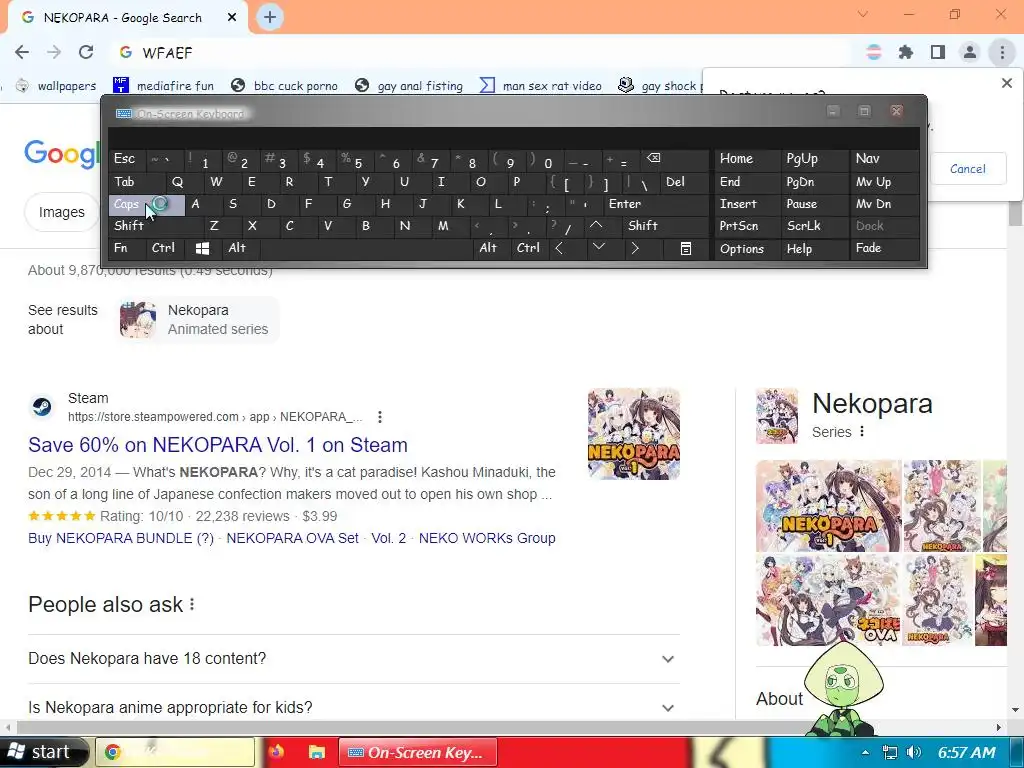Select the Images search filter tab
This screenshot has width=1024, height=768.
tap(61, 212)
